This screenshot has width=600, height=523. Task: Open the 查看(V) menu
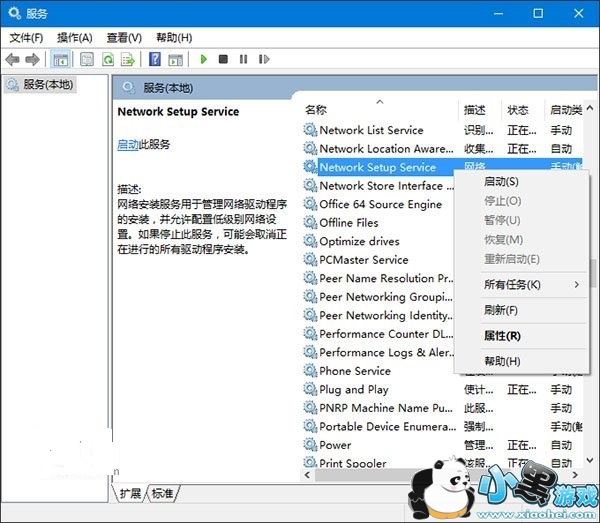click(125, 37)
